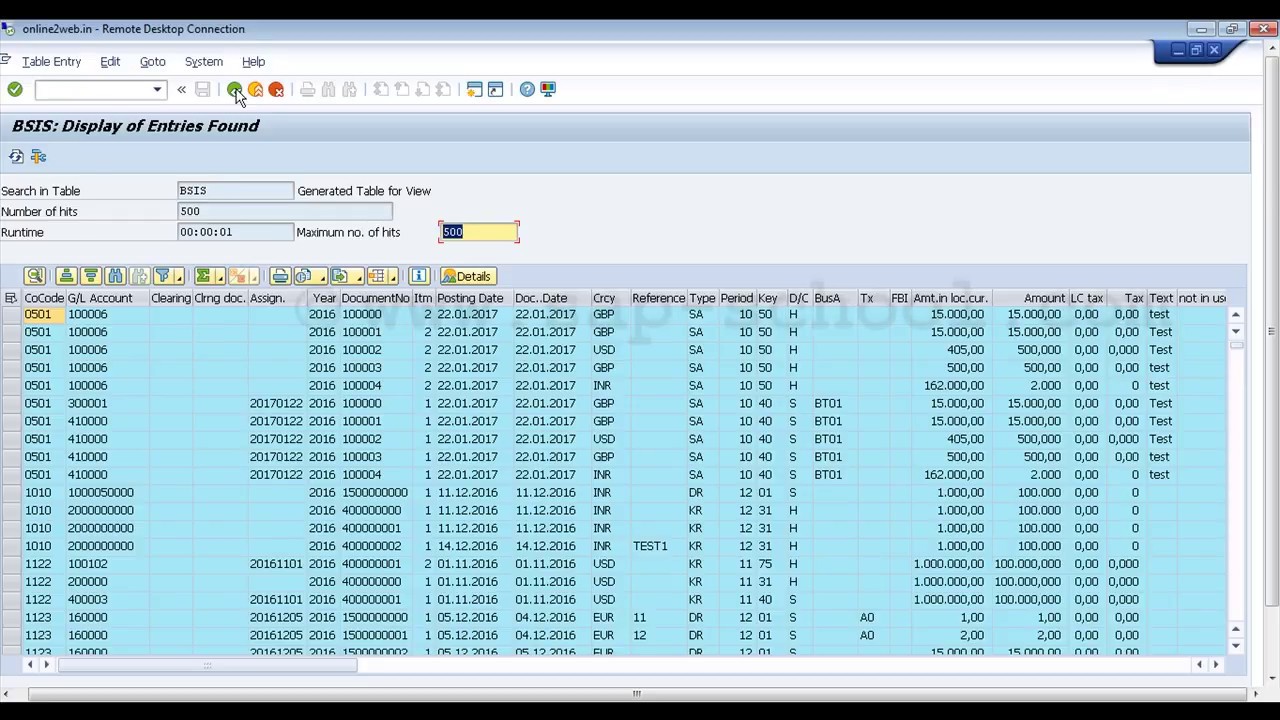Sort descending using the grid toolbar icon

click(x=90, y=276)
